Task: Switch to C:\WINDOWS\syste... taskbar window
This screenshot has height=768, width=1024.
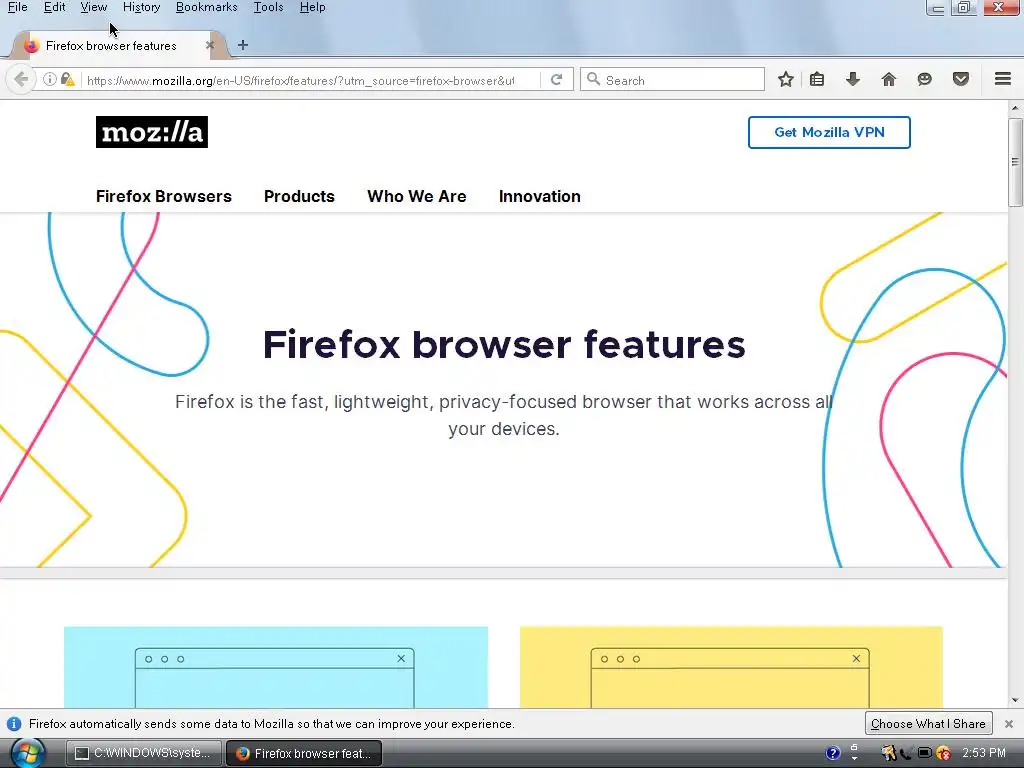Action: [144, 753]
